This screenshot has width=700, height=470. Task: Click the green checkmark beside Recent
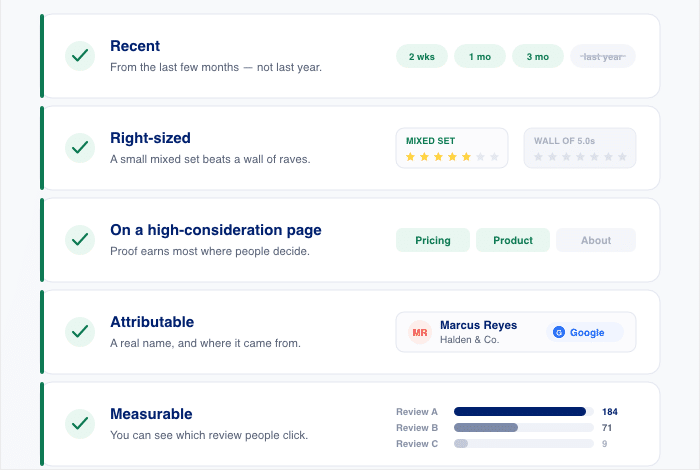[x=80, y=56]
